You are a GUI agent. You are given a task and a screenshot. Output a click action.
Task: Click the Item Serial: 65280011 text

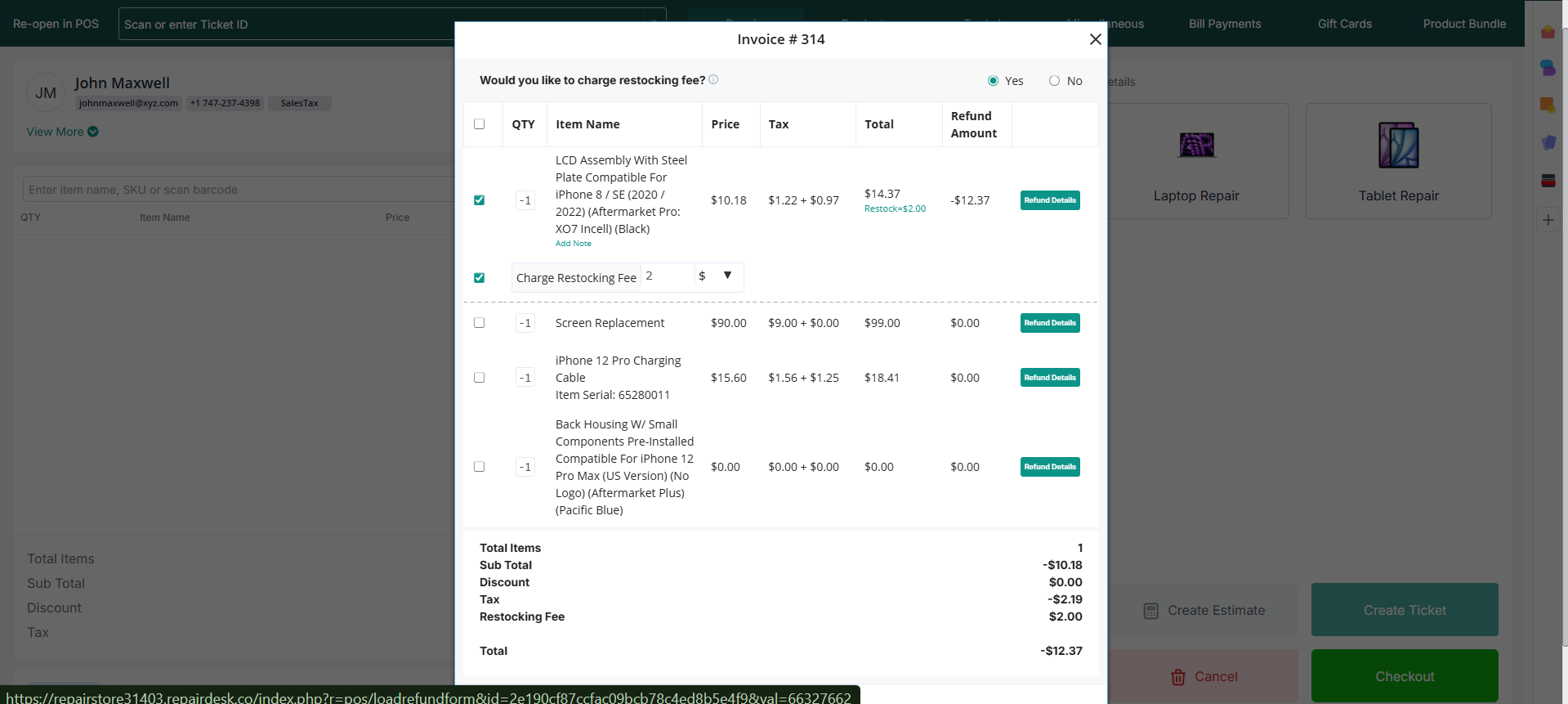(x=613, y=395)
